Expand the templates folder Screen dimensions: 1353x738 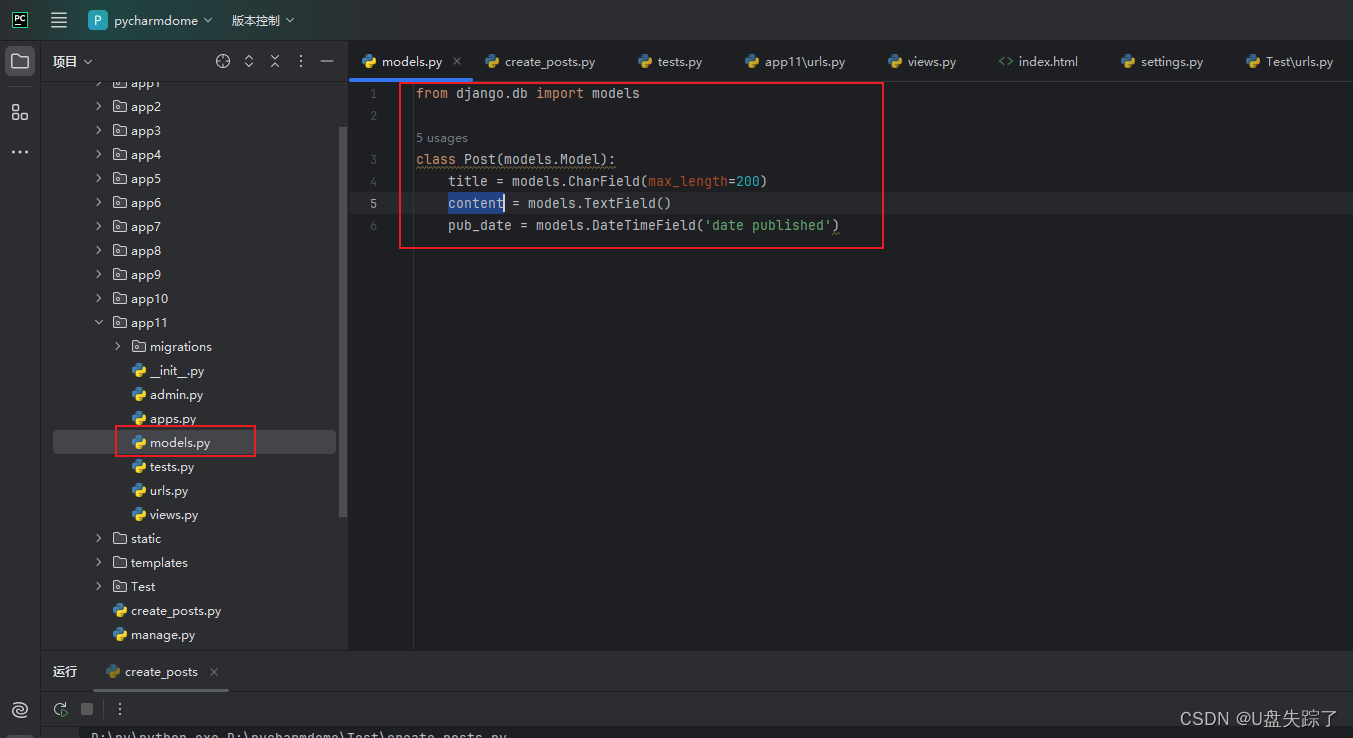98,562
